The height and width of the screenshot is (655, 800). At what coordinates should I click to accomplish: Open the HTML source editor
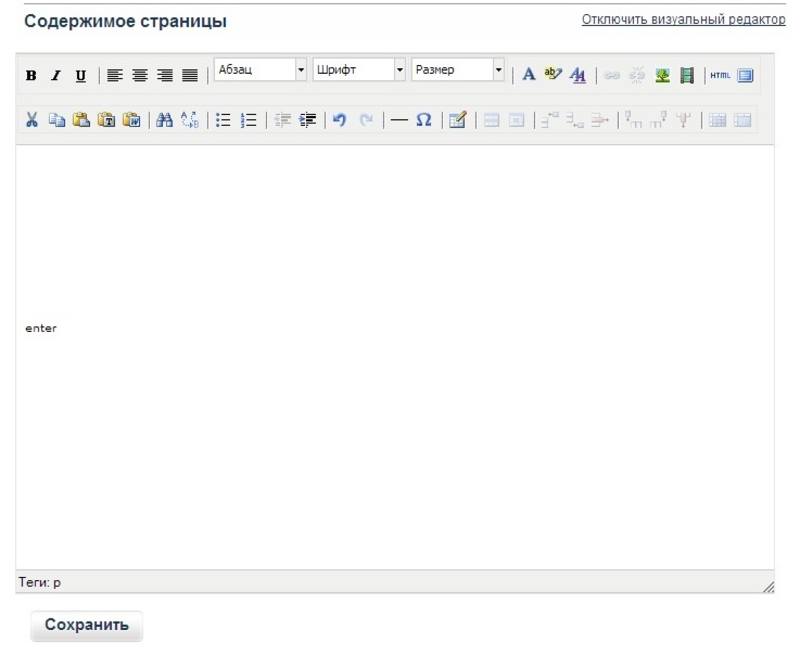720,75
